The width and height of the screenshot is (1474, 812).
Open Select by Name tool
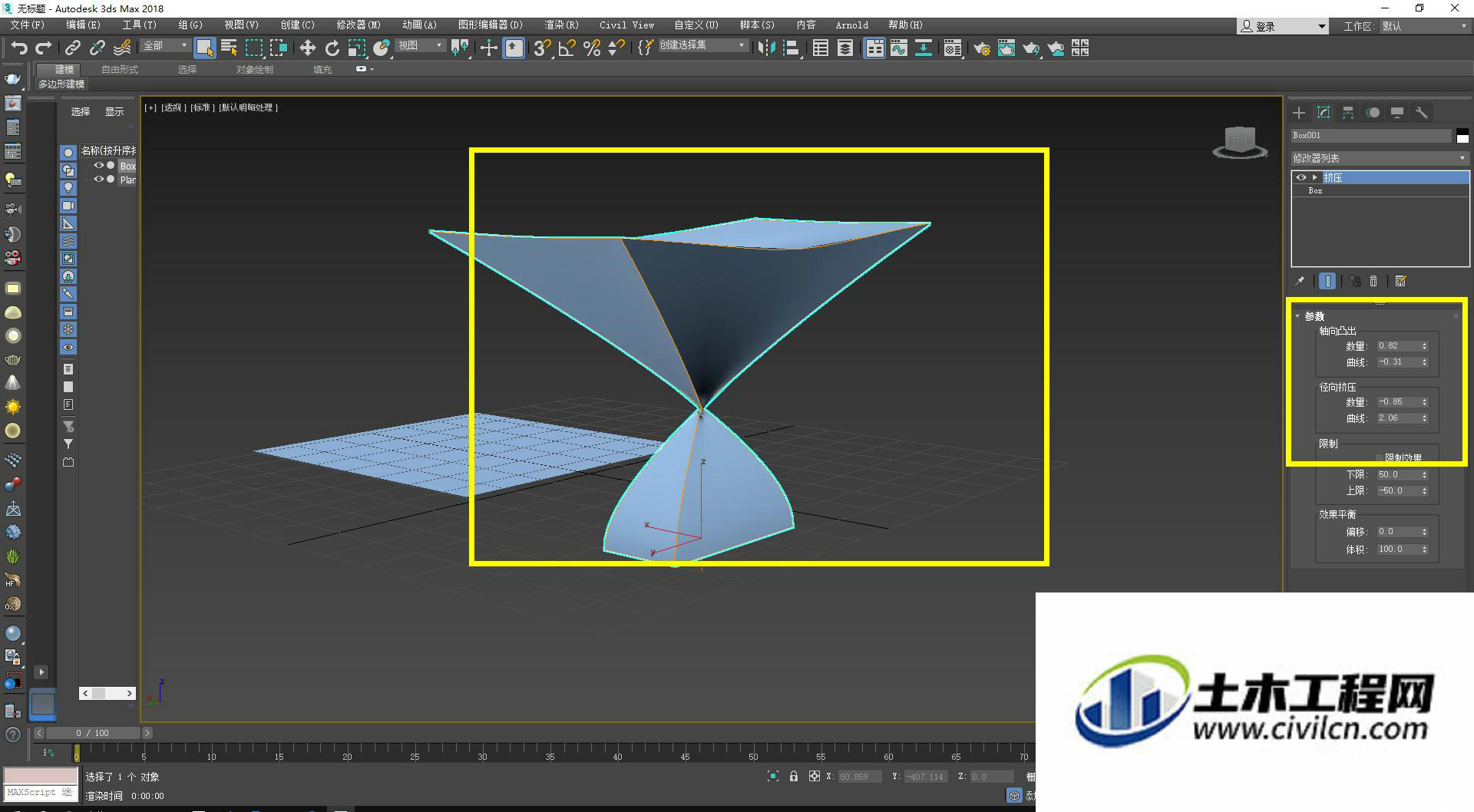click(x=229, y=48)
